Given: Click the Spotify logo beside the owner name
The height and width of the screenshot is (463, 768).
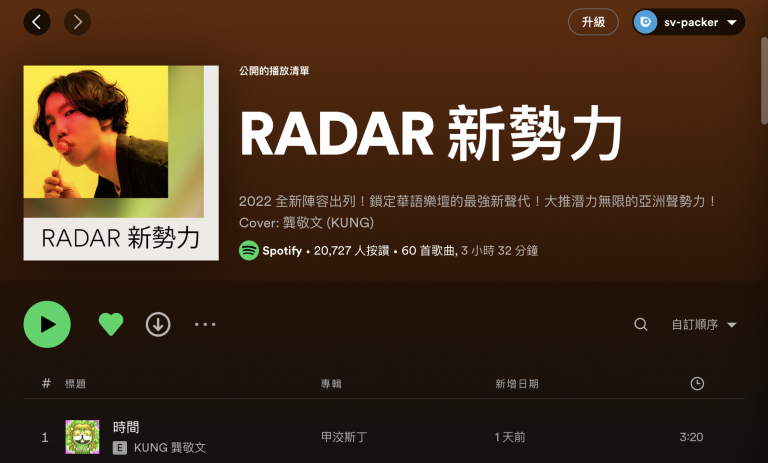Looking at the screenshot, I should tap(249, 250).
